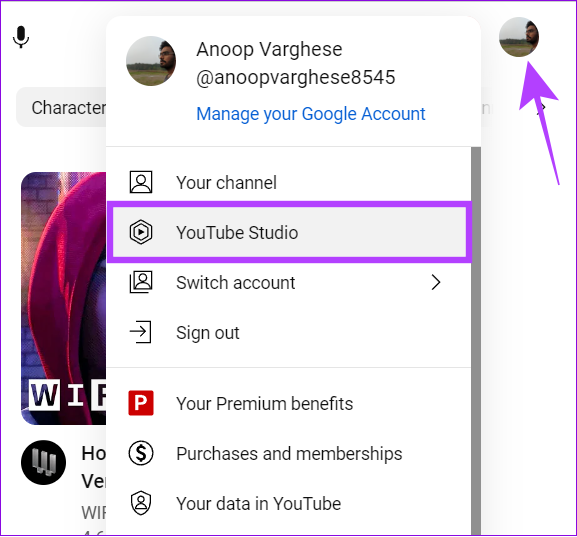The height and width of the screenshot is (537, 577).
Task: Click the red Premium P icon
Action: (x=141, y=403)
